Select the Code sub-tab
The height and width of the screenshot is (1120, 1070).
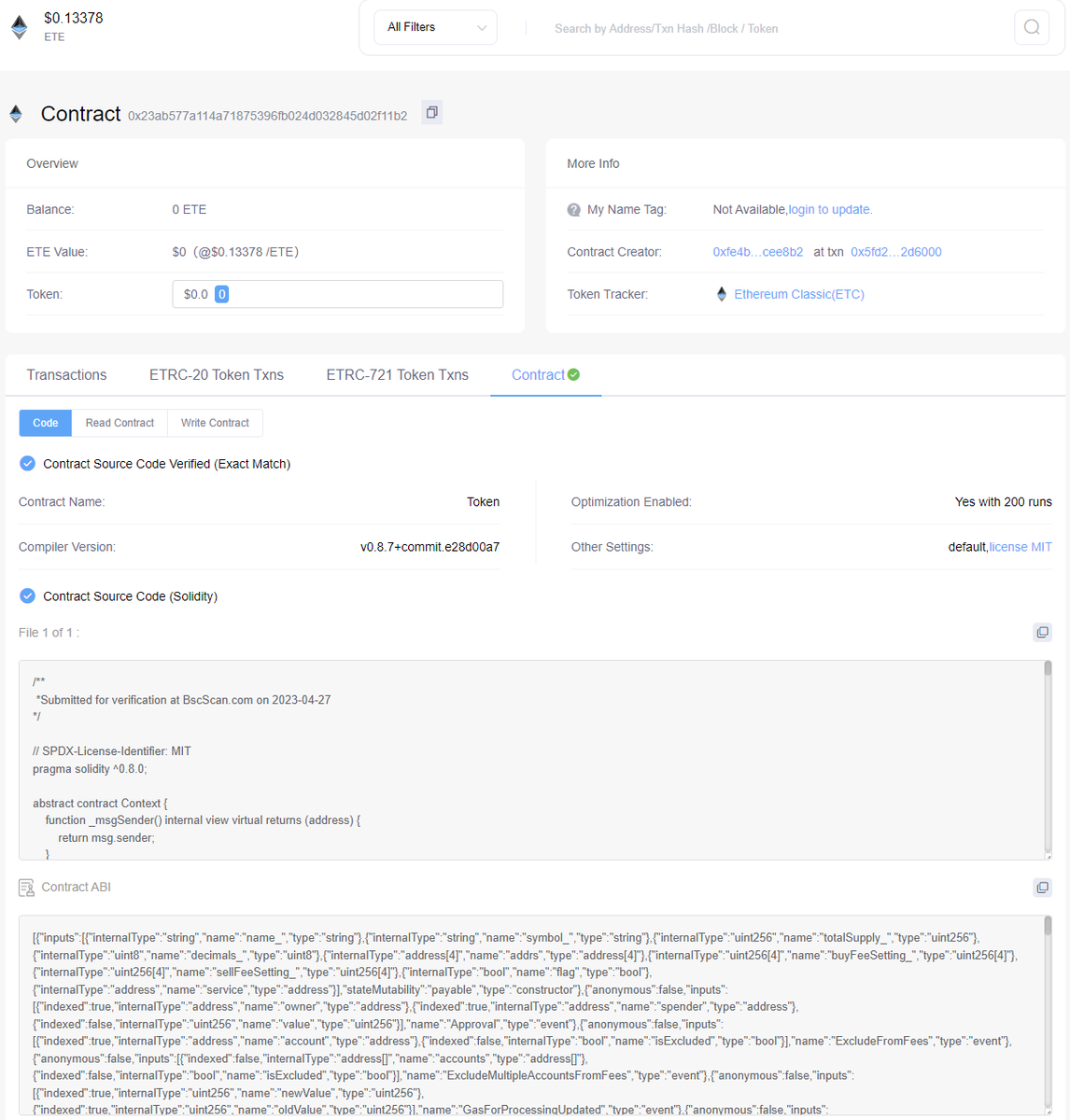(x=46, y=423)
